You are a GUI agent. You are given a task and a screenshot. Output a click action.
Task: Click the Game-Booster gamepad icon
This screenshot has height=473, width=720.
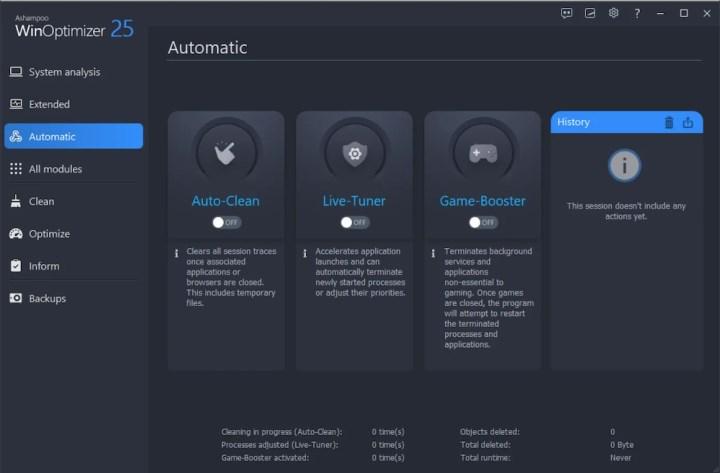483,152
